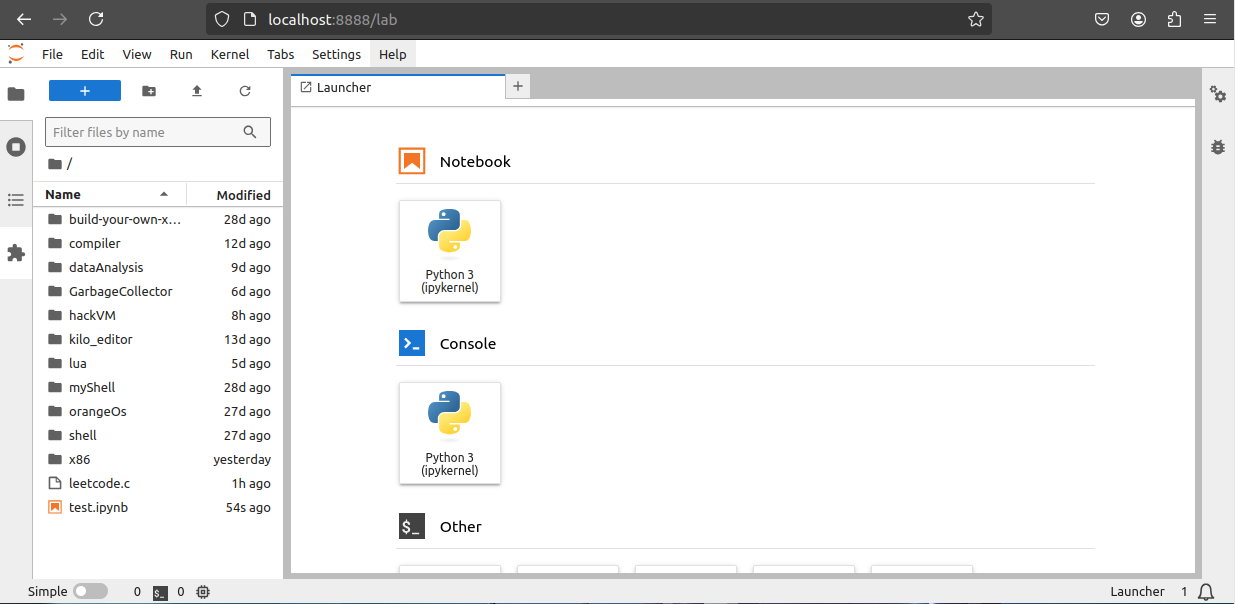Select the test.ipynb notebook file
This screenshot has height=604, width=1235.
(158, 507)
